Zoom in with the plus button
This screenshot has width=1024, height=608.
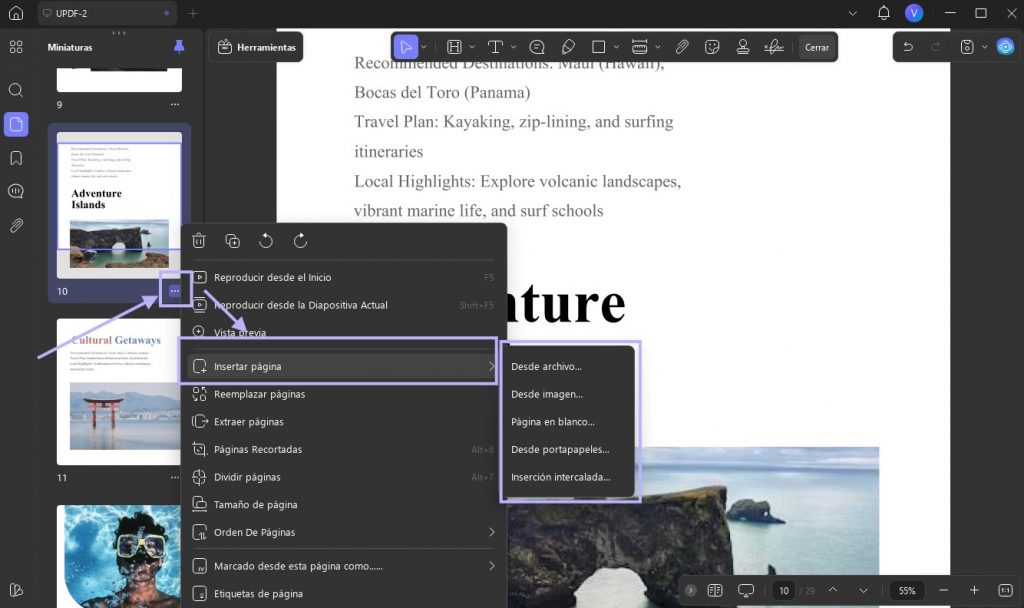(974, 590)
